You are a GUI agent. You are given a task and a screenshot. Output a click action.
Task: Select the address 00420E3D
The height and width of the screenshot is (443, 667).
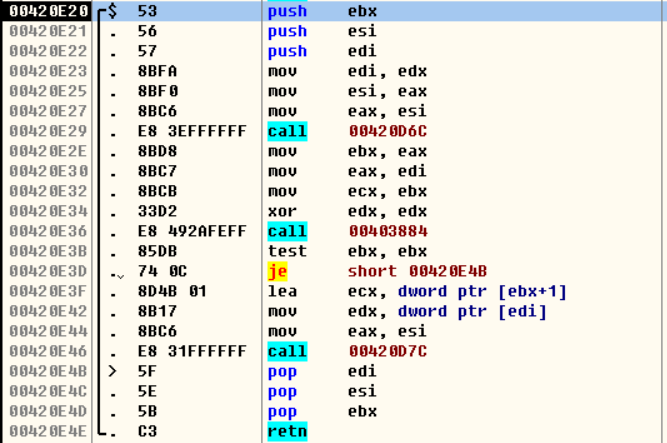tap(47, 271)
